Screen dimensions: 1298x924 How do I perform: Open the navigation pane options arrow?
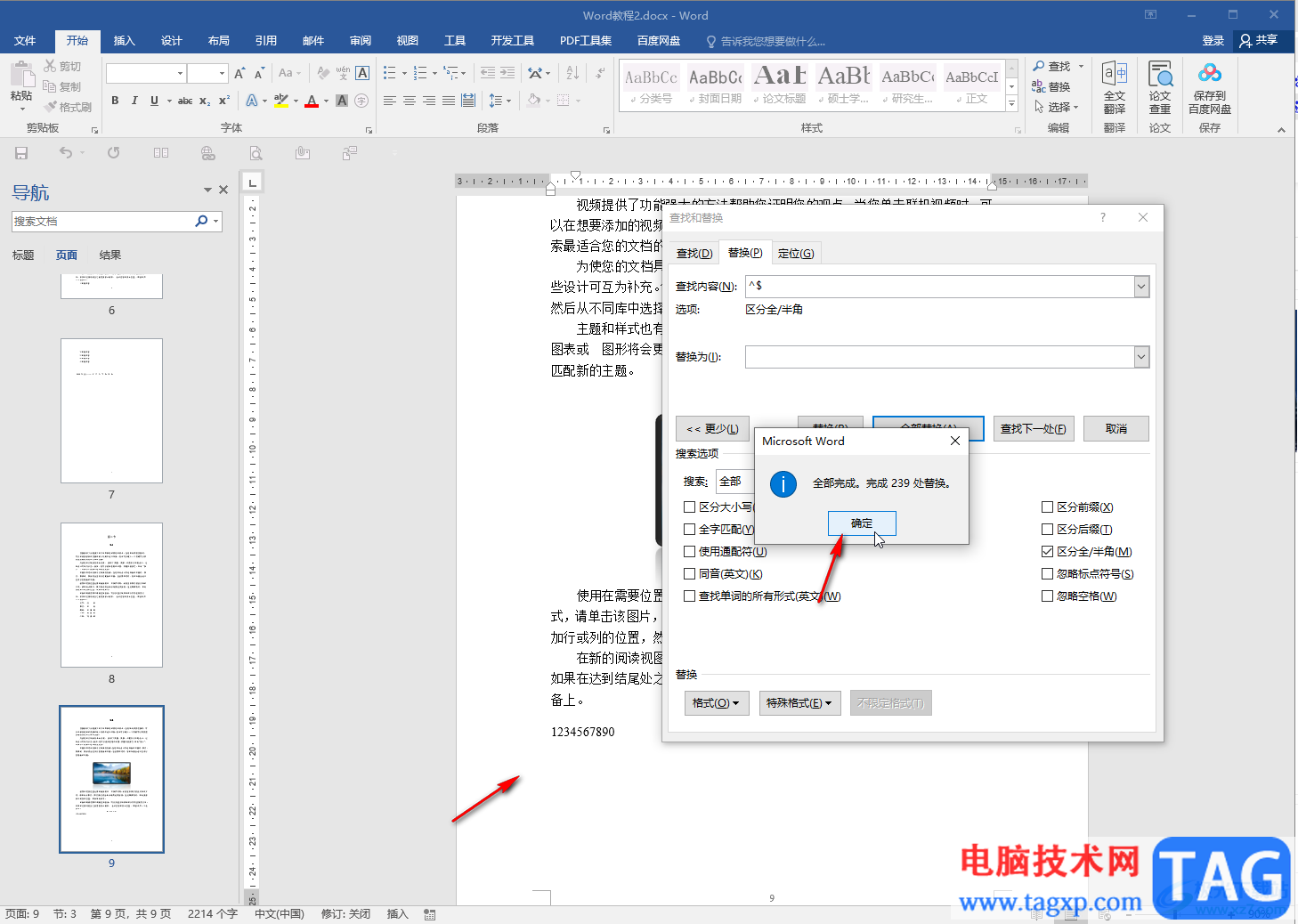click(207, 190)
